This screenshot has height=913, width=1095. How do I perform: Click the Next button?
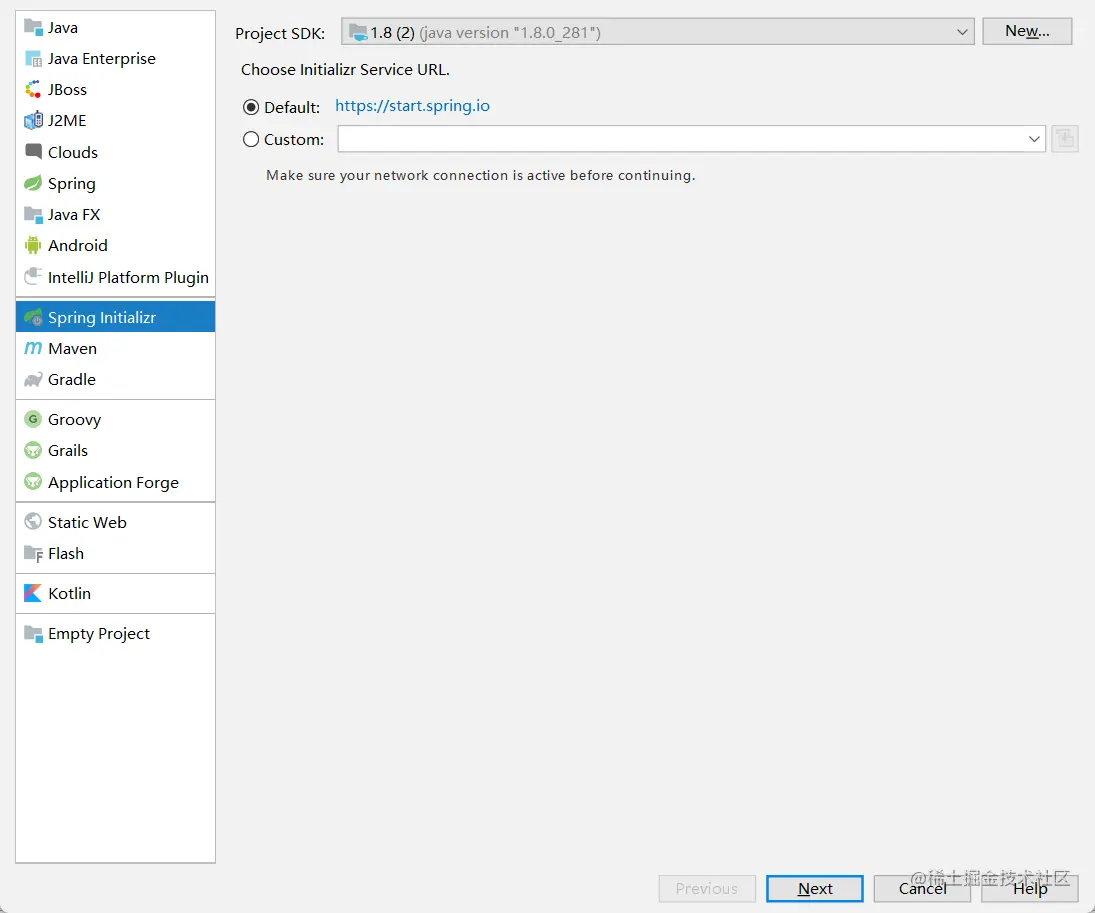(814, 889)
